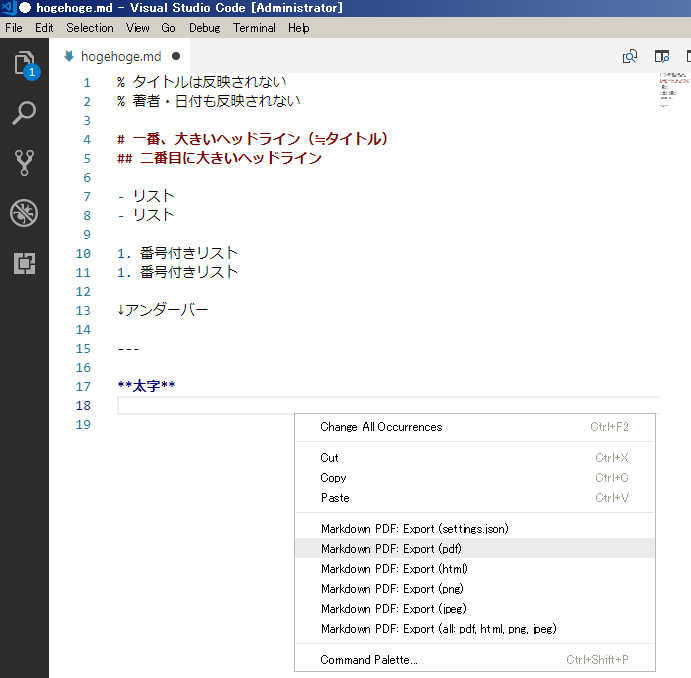Click the 'リスト' item on line 8
Image resolution: width=691 pixels, height=678 pixels.
click(x=154, y=215)
